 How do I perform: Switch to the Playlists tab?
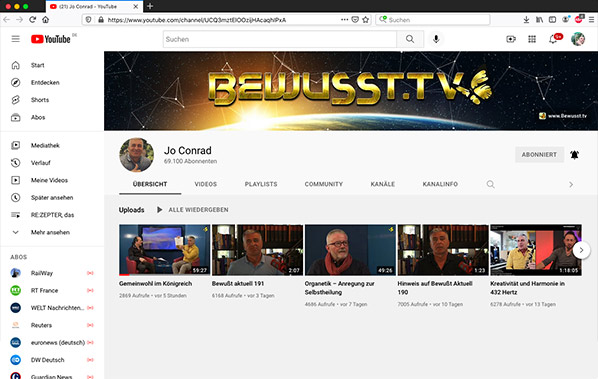261,184
